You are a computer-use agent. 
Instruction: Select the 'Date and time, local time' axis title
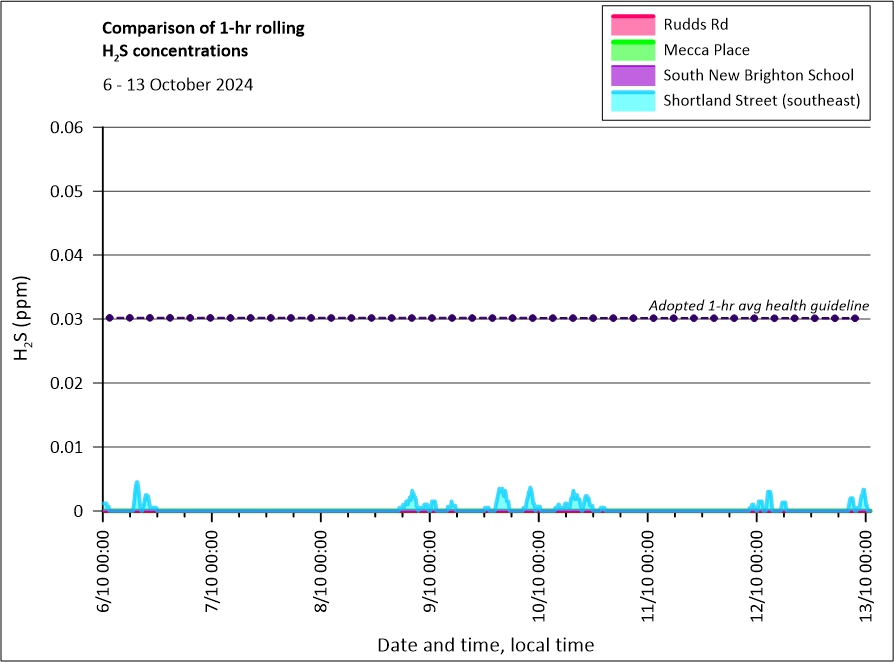point(485,645)
